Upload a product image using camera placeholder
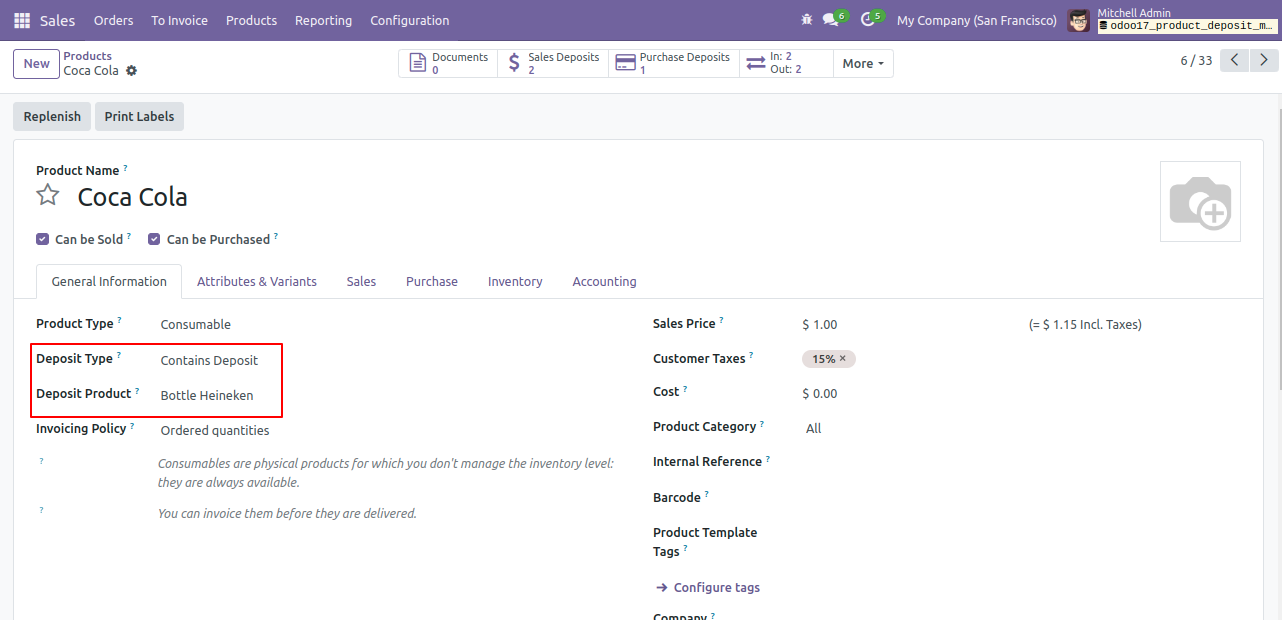This screenshot has height=620, width=1282. [1200, 201]
